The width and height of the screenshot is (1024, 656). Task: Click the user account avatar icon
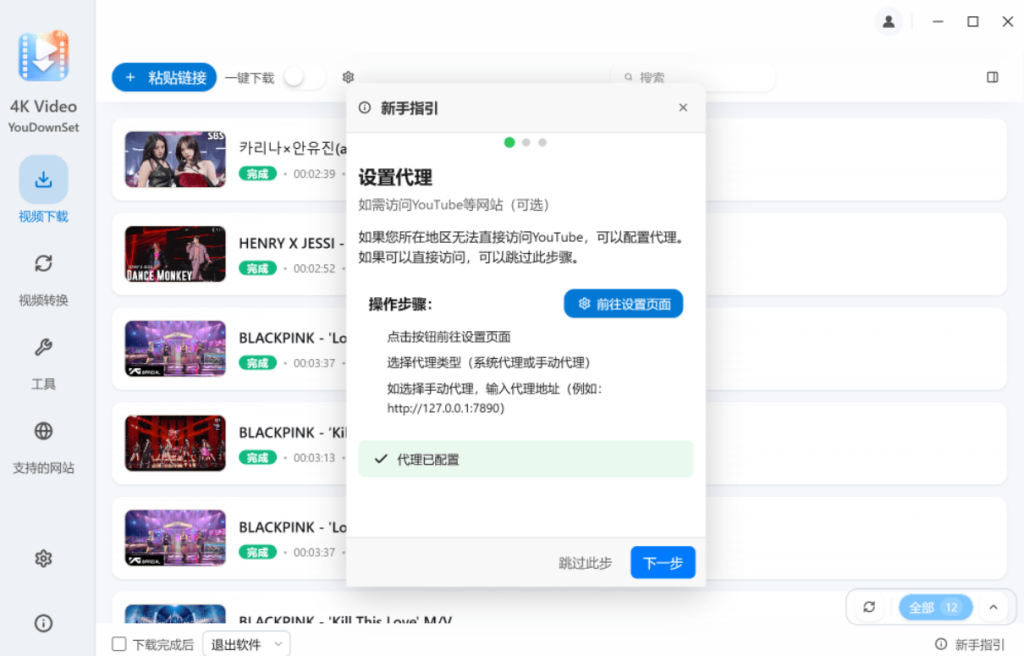[x=888, y=22]
